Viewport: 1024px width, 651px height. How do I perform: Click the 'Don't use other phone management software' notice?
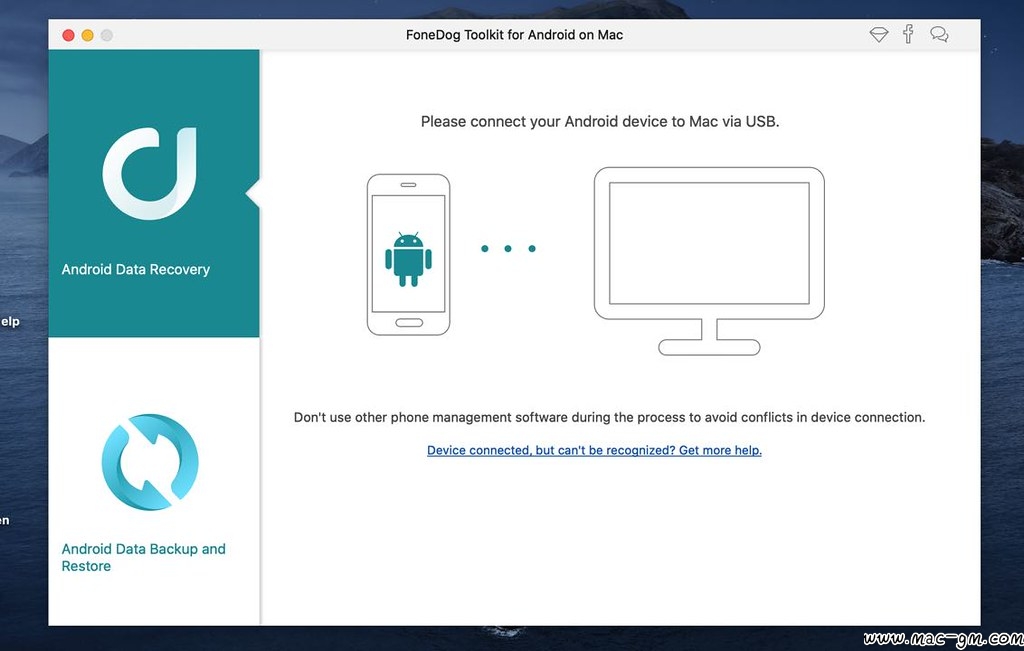click(609, 417)
